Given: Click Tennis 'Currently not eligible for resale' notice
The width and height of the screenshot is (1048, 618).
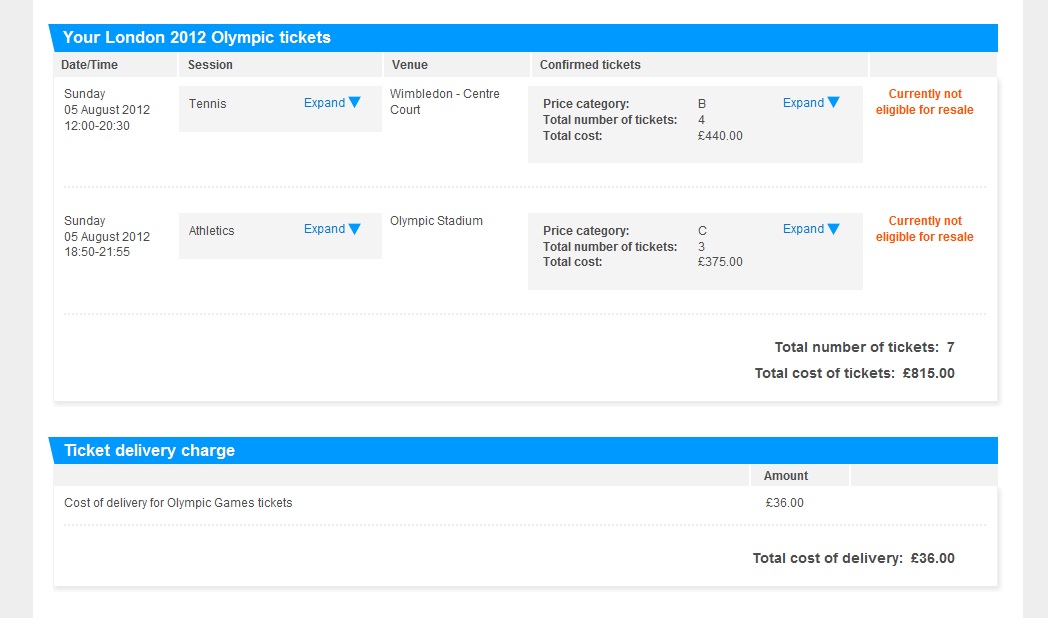Looking at the screenshot, I should [924, 102].
